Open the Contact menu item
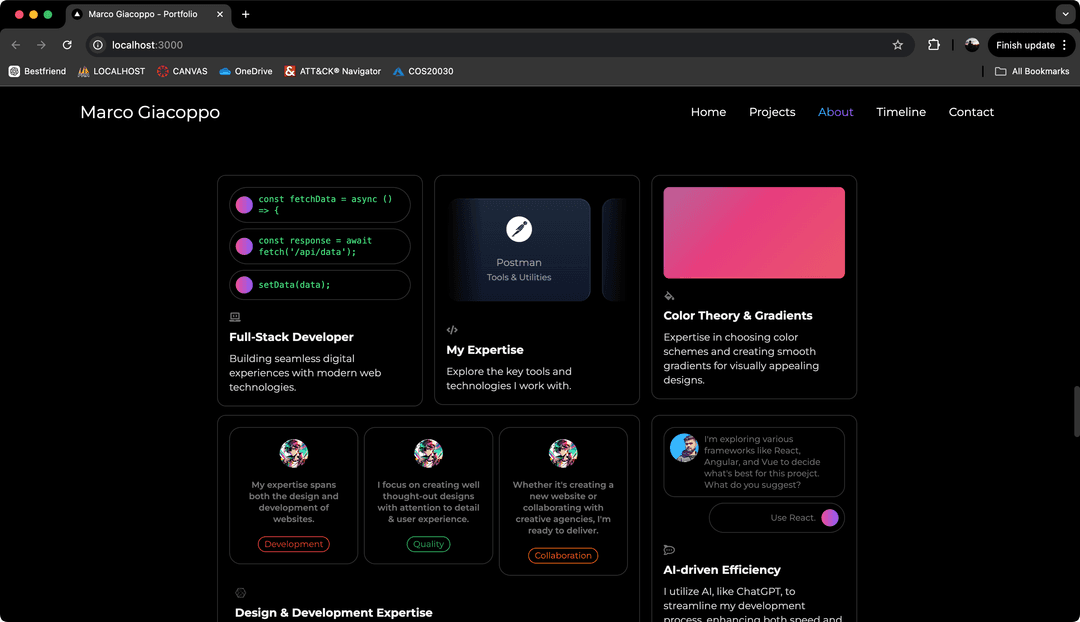1080x622 pixels. 970,112
